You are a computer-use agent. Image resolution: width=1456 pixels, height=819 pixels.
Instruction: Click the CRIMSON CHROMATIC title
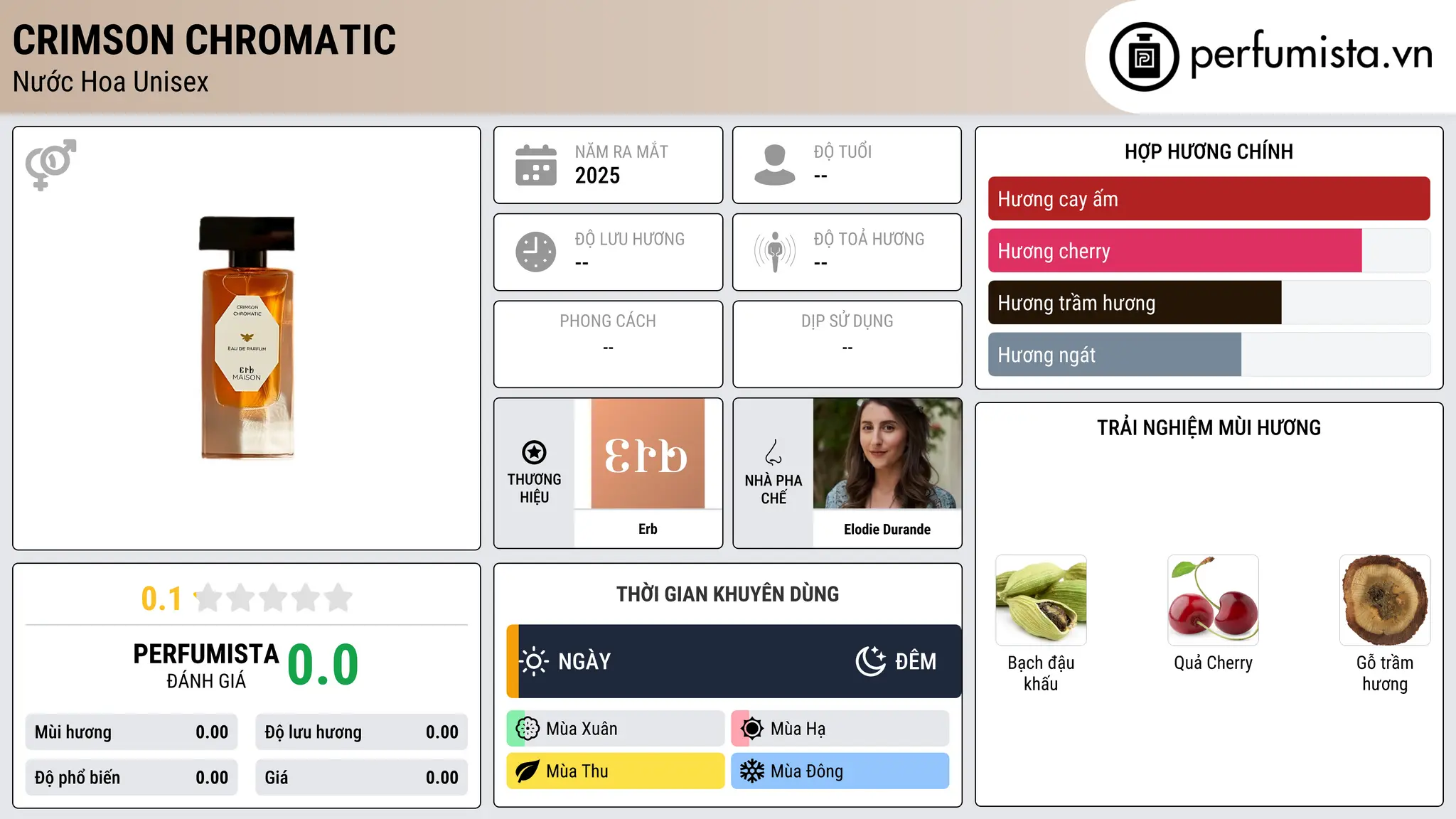click(205, 40)
